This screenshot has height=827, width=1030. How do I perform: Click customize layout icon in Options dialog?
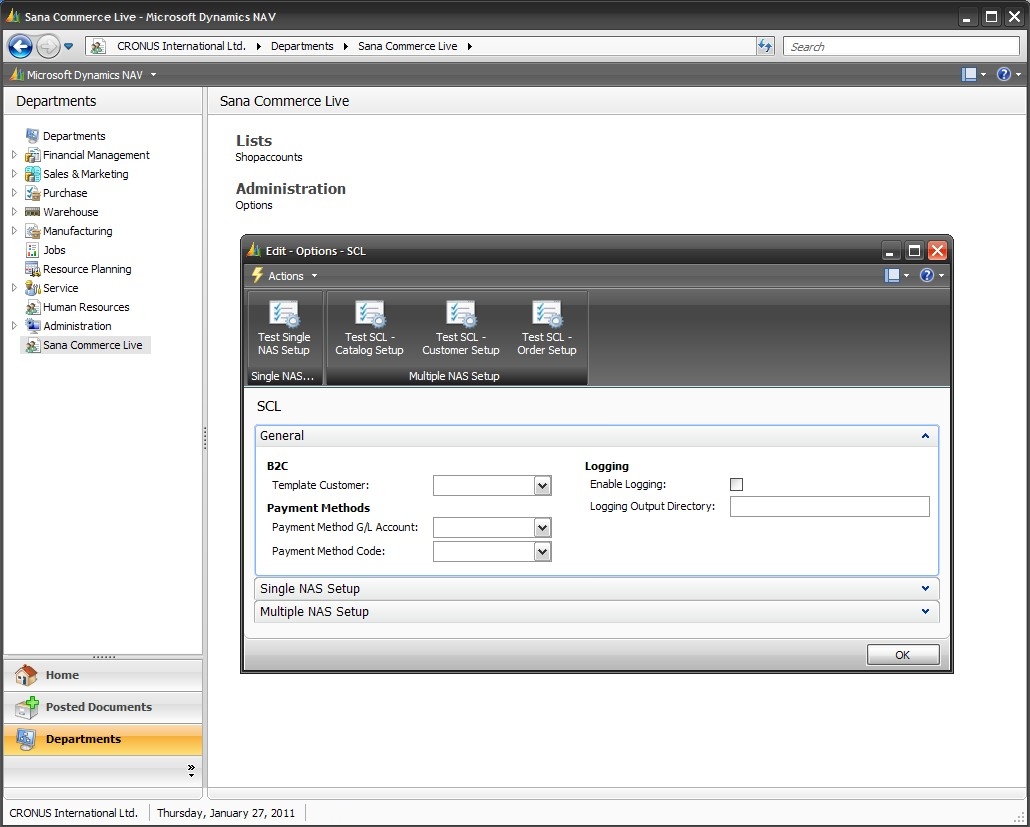(892, 275)
